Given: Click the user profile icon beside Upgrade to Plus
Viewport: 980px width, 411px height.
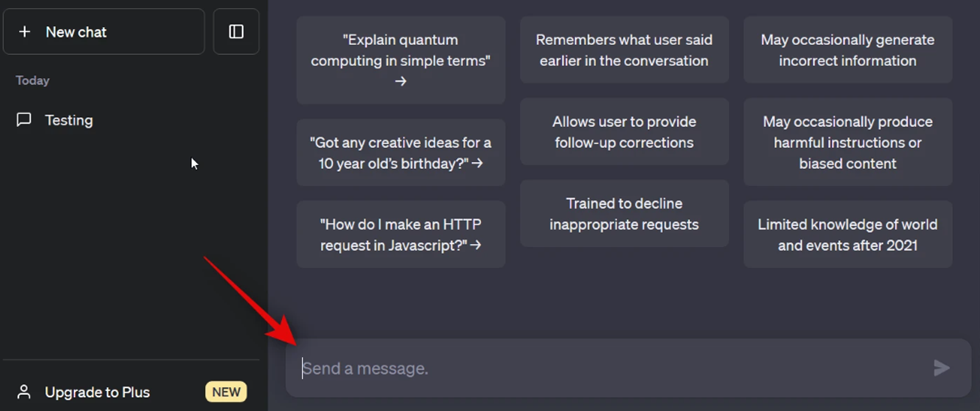Looking at the screenshot, I should (x=24, y=392).
